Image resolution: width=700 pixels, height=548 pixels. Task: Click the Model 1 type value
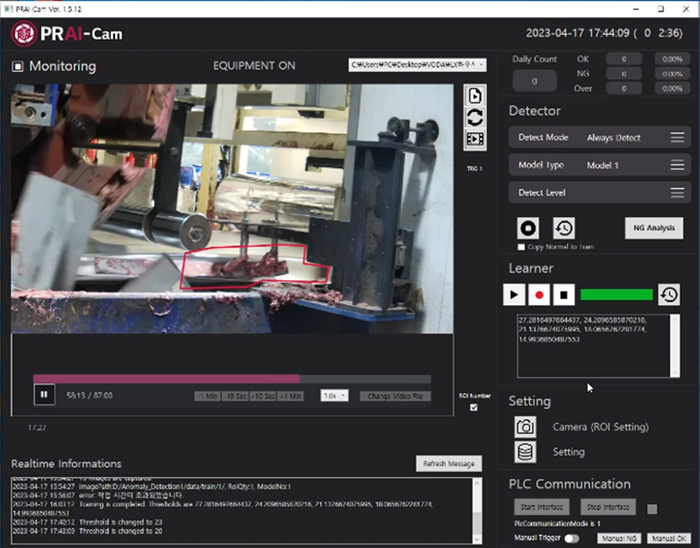tap(603, 166)
